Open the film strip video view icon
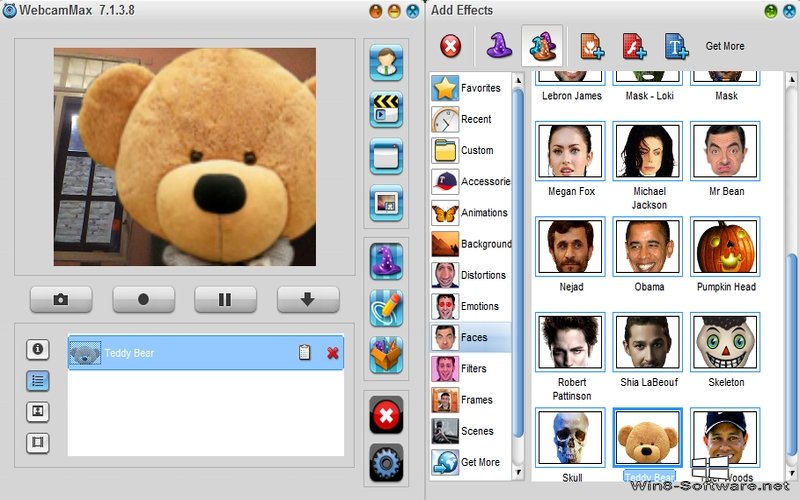The image size is (800, 500). coord(37,442)
